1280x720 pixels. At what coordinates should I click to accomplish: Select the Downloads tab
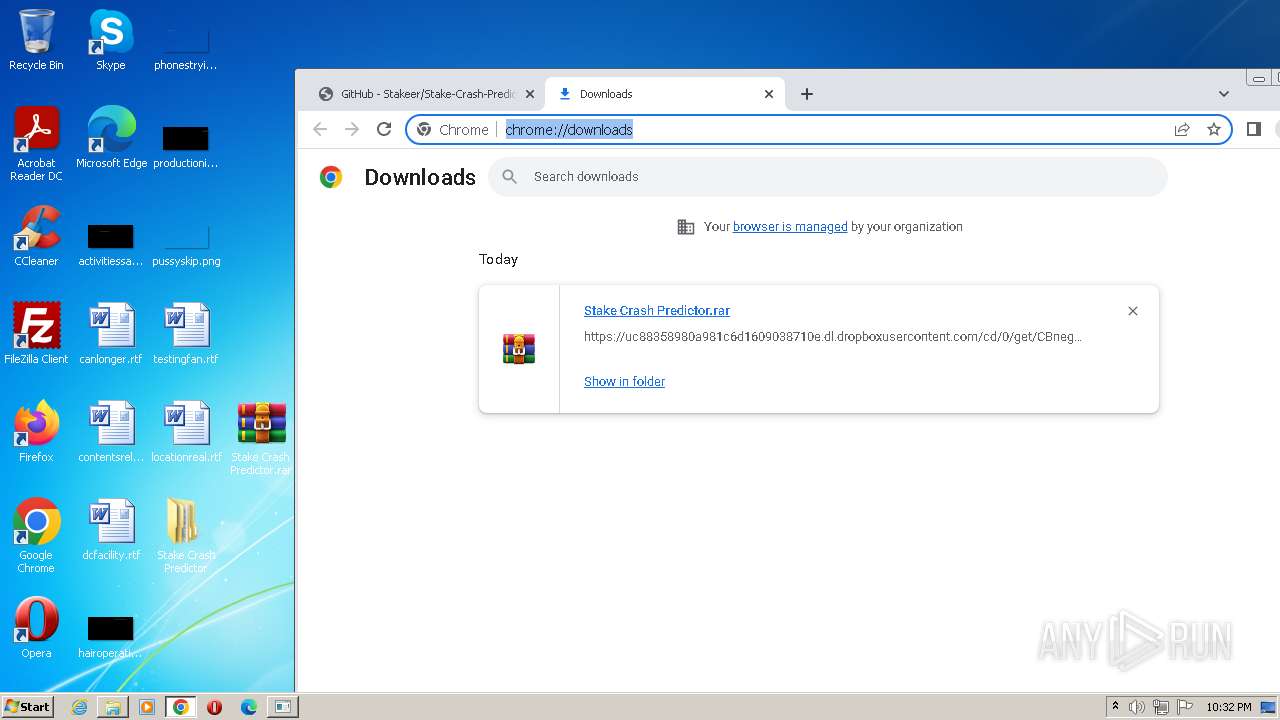(665, 94)
